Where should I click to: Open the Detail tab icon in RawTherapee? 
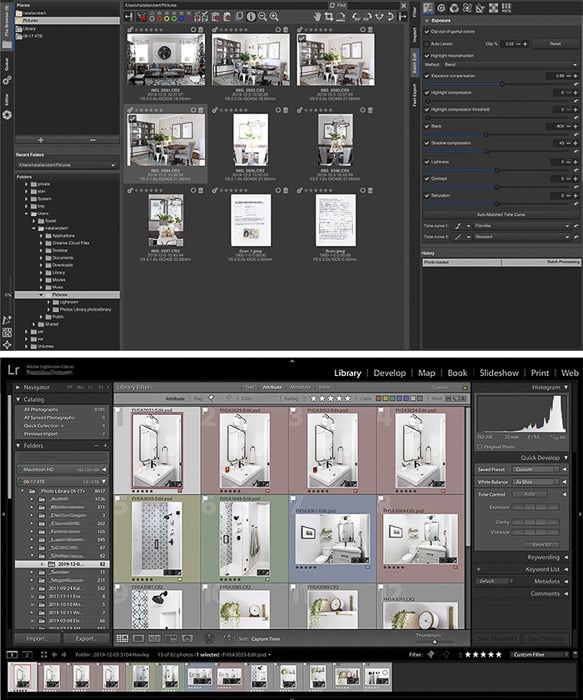pyautogui.click(x=441, y=8)
